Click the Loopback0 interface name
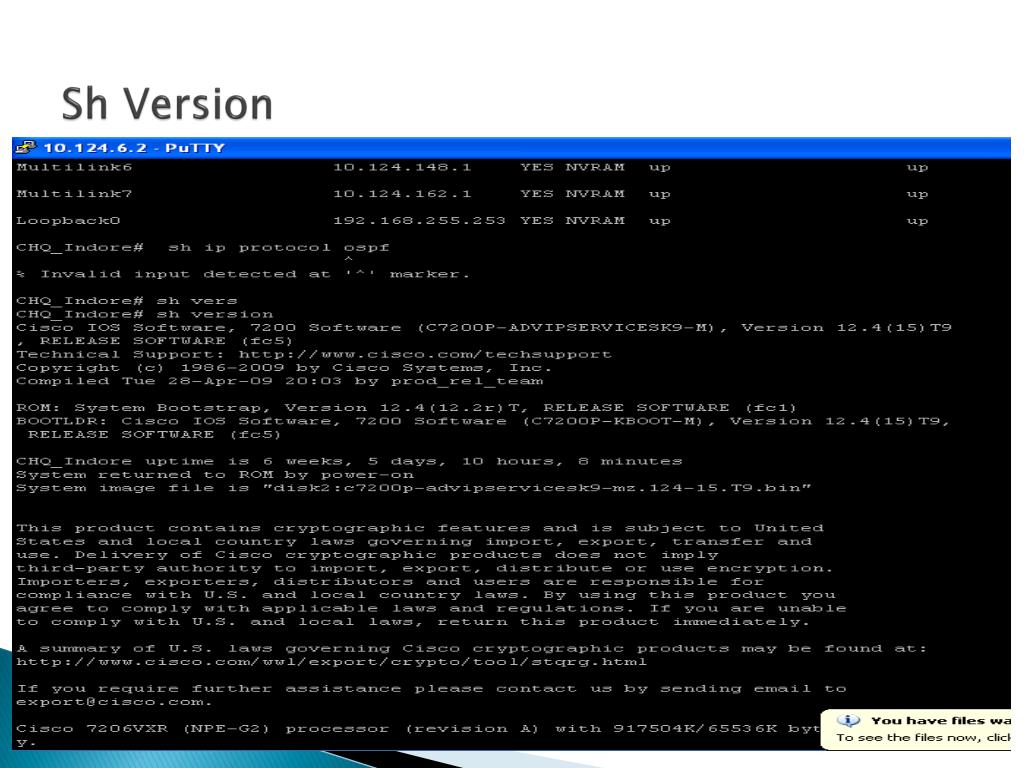This screenshot has width=1024, height=768. pos(69,221)
